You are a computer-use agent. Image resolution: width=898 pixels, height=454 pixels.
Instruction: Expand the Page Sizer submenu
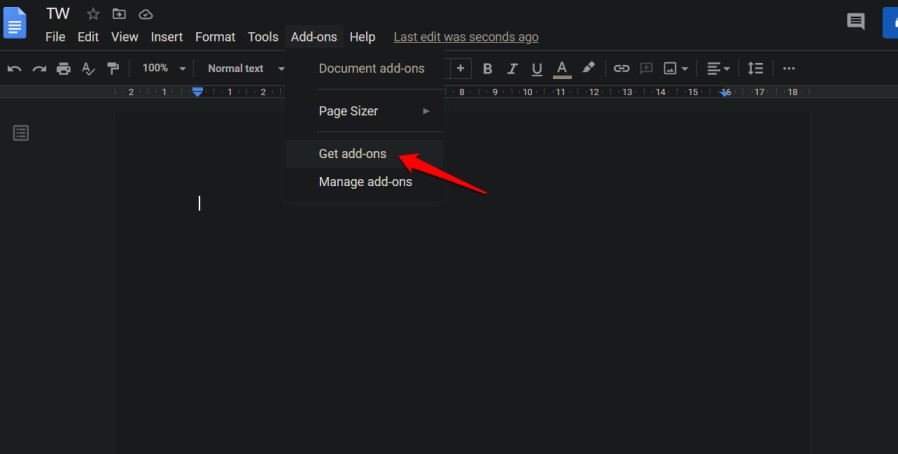pyautogui.click(x=364, y=111)
